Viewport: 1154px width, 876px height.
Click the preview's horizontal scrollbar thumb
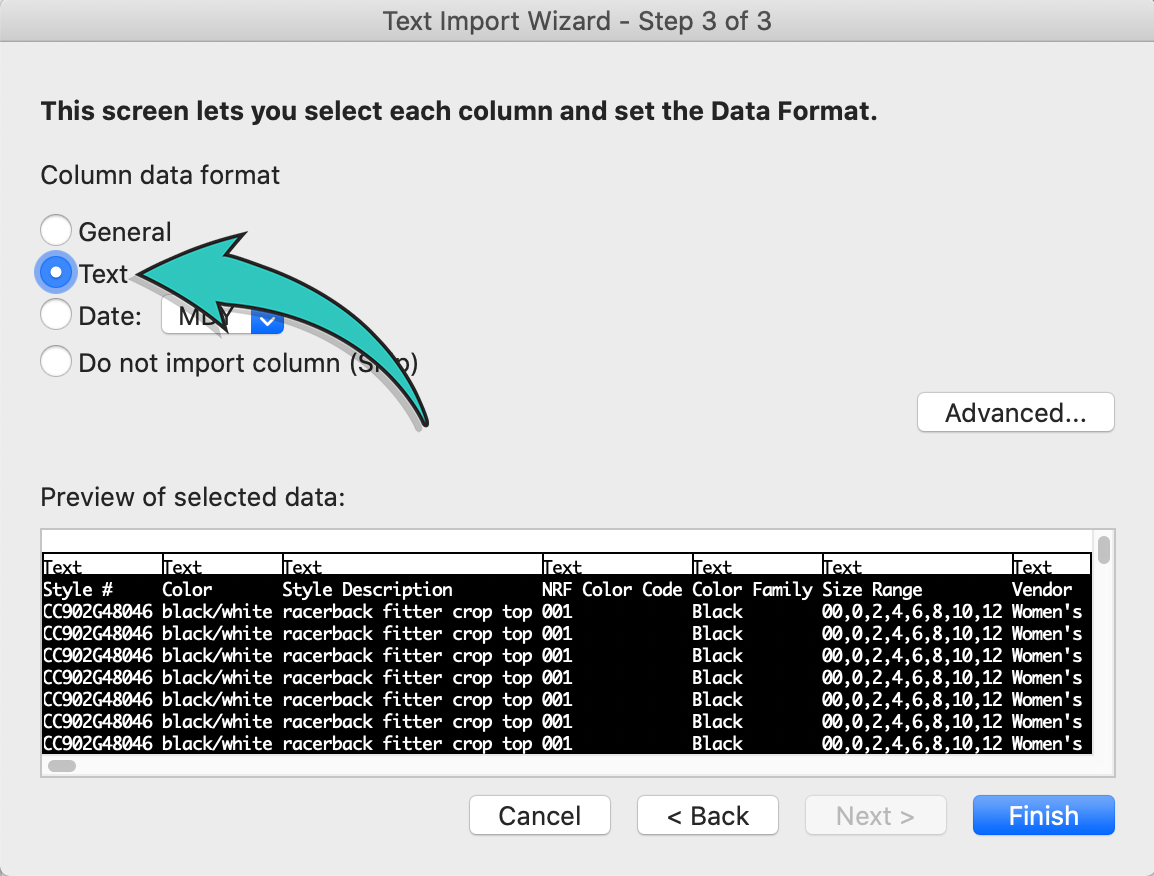point(62,766)
